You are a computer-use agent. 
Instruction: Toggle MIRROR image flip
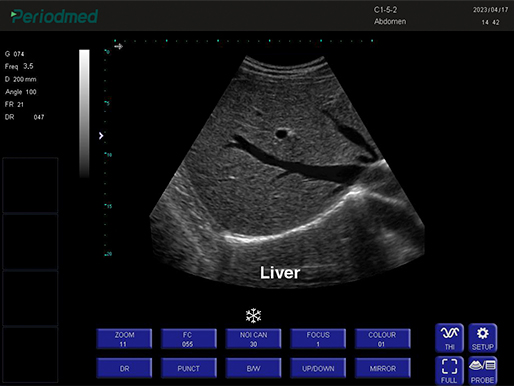pyautogui.click(x=383, y=368)
